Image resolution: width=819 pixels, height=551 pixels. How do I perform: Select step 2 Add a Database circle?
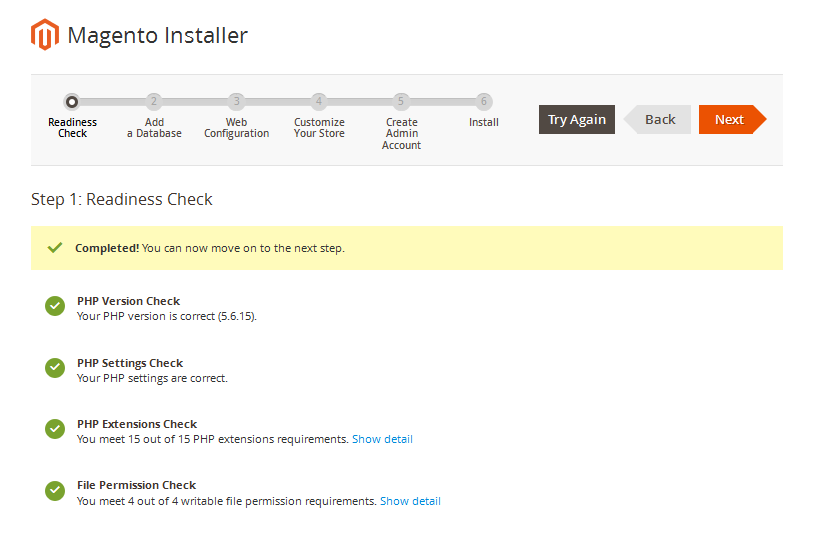154,101
